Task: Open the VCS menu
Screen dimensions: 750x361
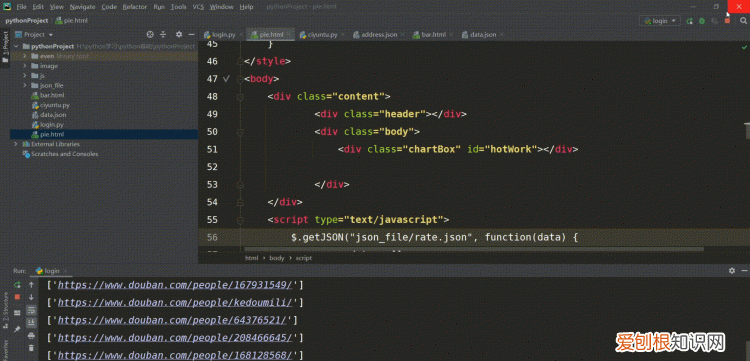Action: (x=198, y=7)
